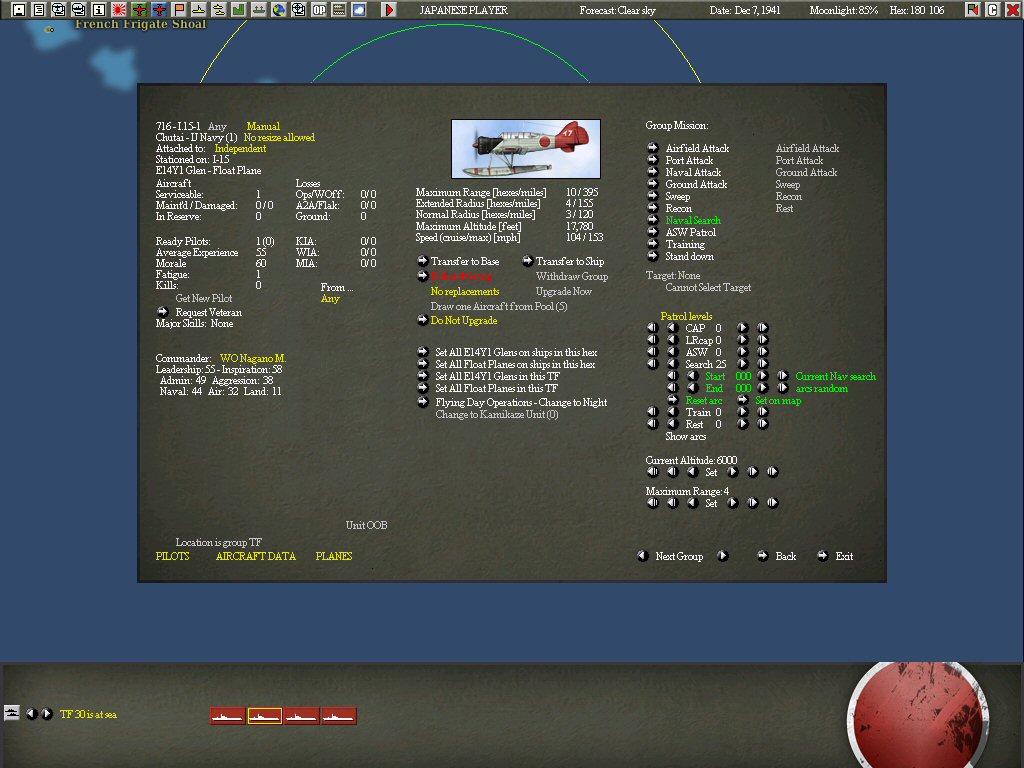This screenshot has width=1024, height=768.
Task: Increase LRcap patrol level by one step
Action: 743,340
